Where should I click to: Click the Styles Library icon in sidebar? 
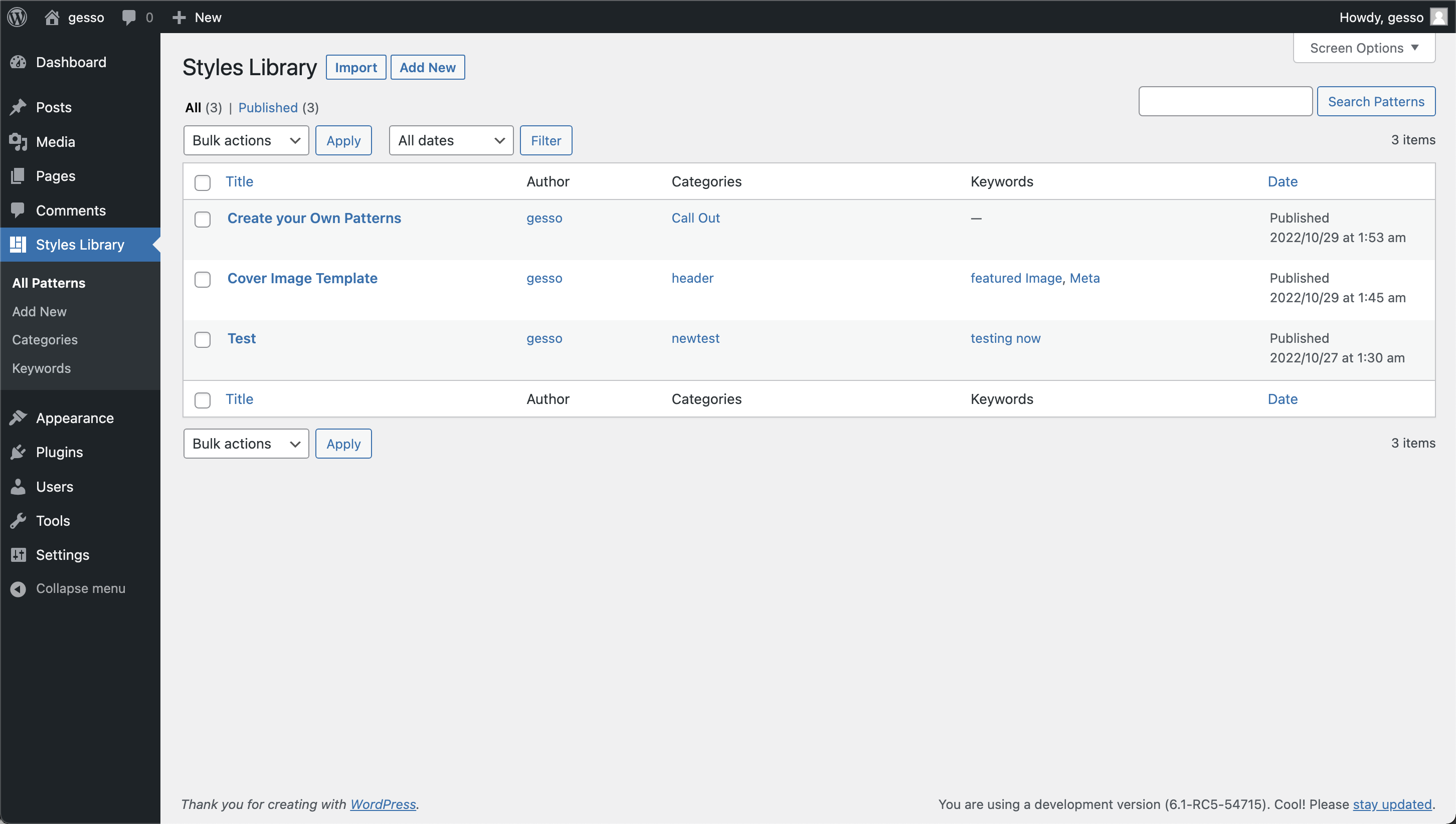(x=18, y=244)
